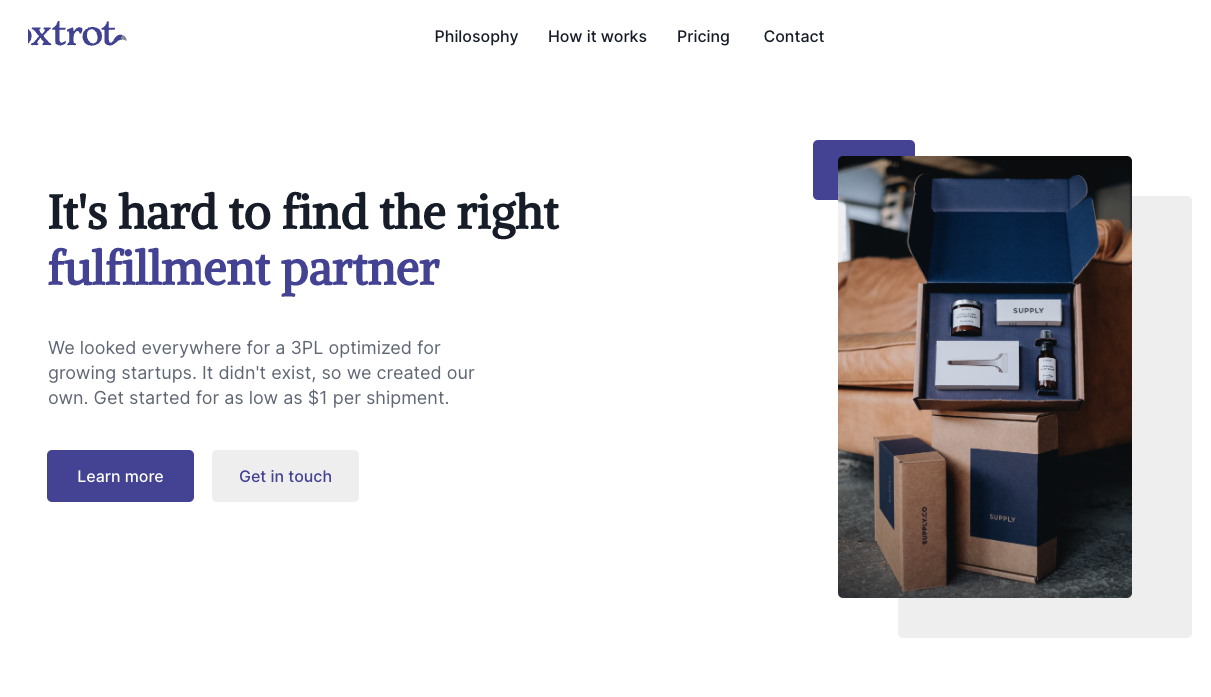This screenshot has width=1211, height=697.
Task: Open the Pricing page link
Action: pos(703,37)
